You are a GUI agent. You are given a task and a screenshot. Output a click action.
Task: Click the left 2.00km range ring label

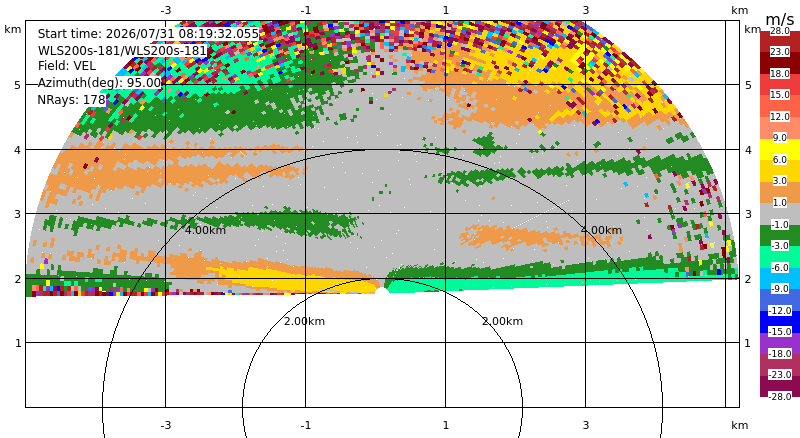click(305, 321)
